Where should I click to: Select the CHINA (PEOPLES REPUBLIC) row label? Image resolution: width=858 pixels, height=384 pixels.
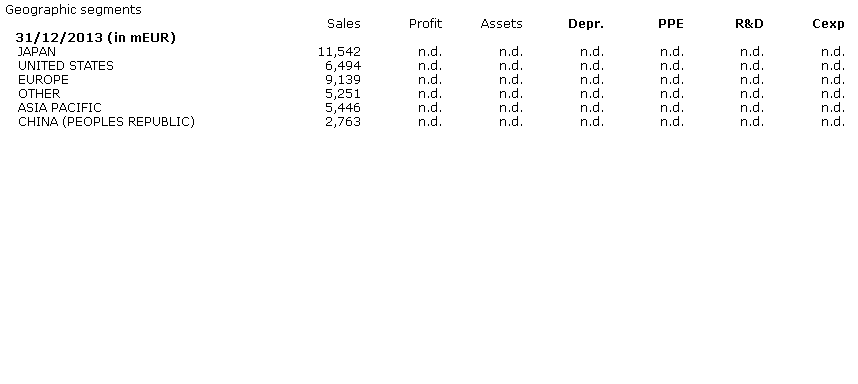(106, 121)
